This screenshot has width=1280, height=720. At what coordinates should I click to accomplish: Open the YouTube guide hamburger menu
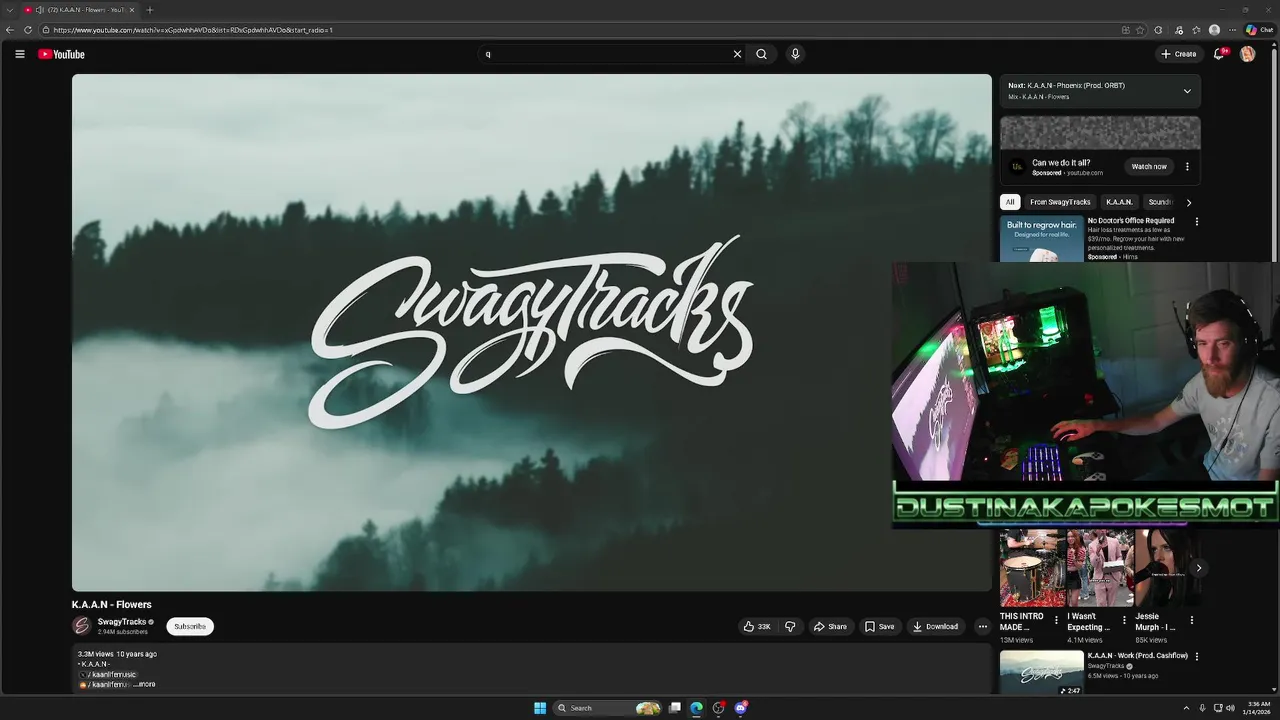pos(19,54)
